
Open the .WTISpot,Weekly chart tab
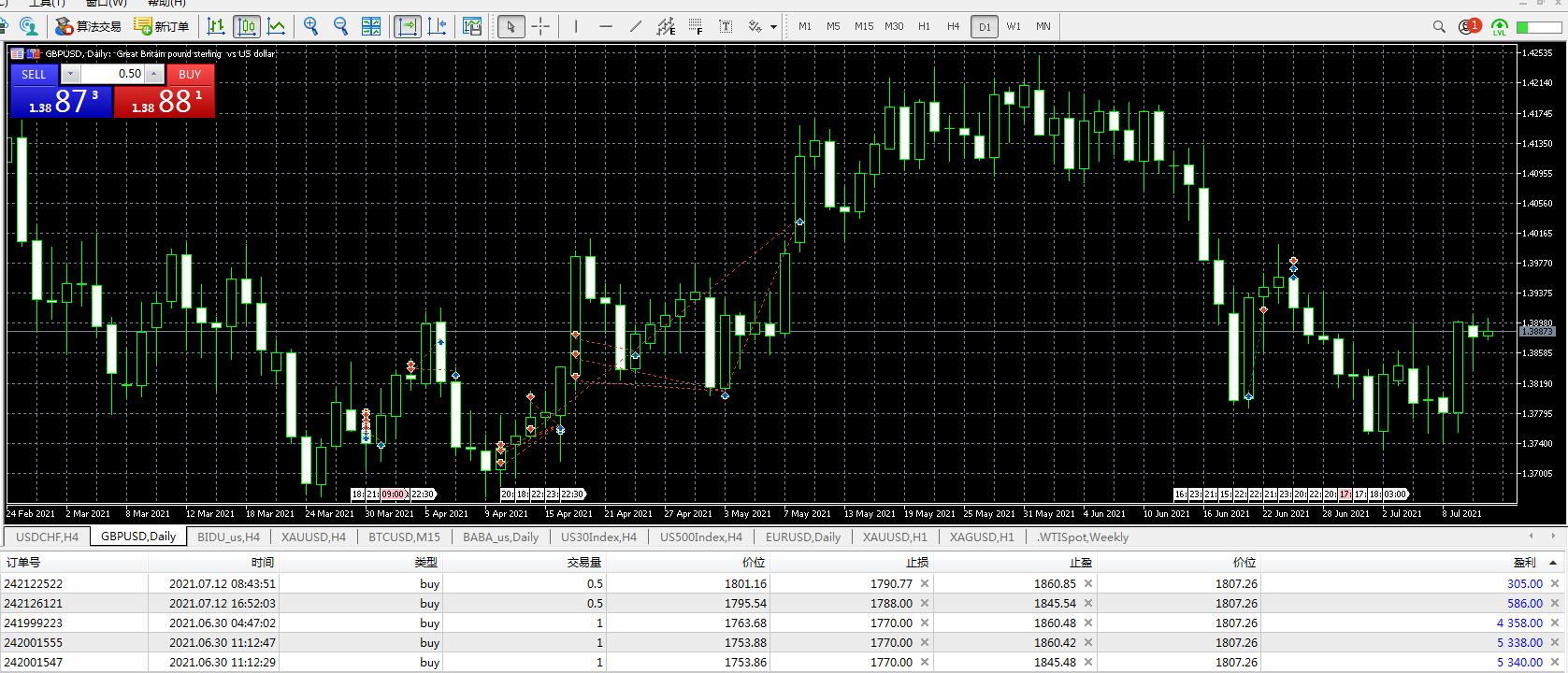(1083, 537)
